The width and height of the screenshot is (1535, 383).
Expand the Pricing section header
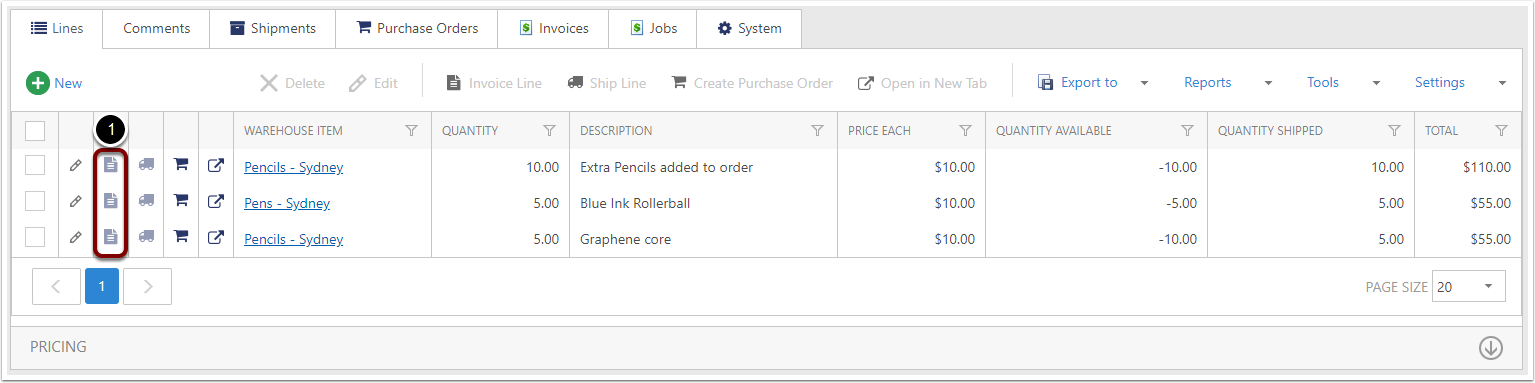tap(767, 347)
